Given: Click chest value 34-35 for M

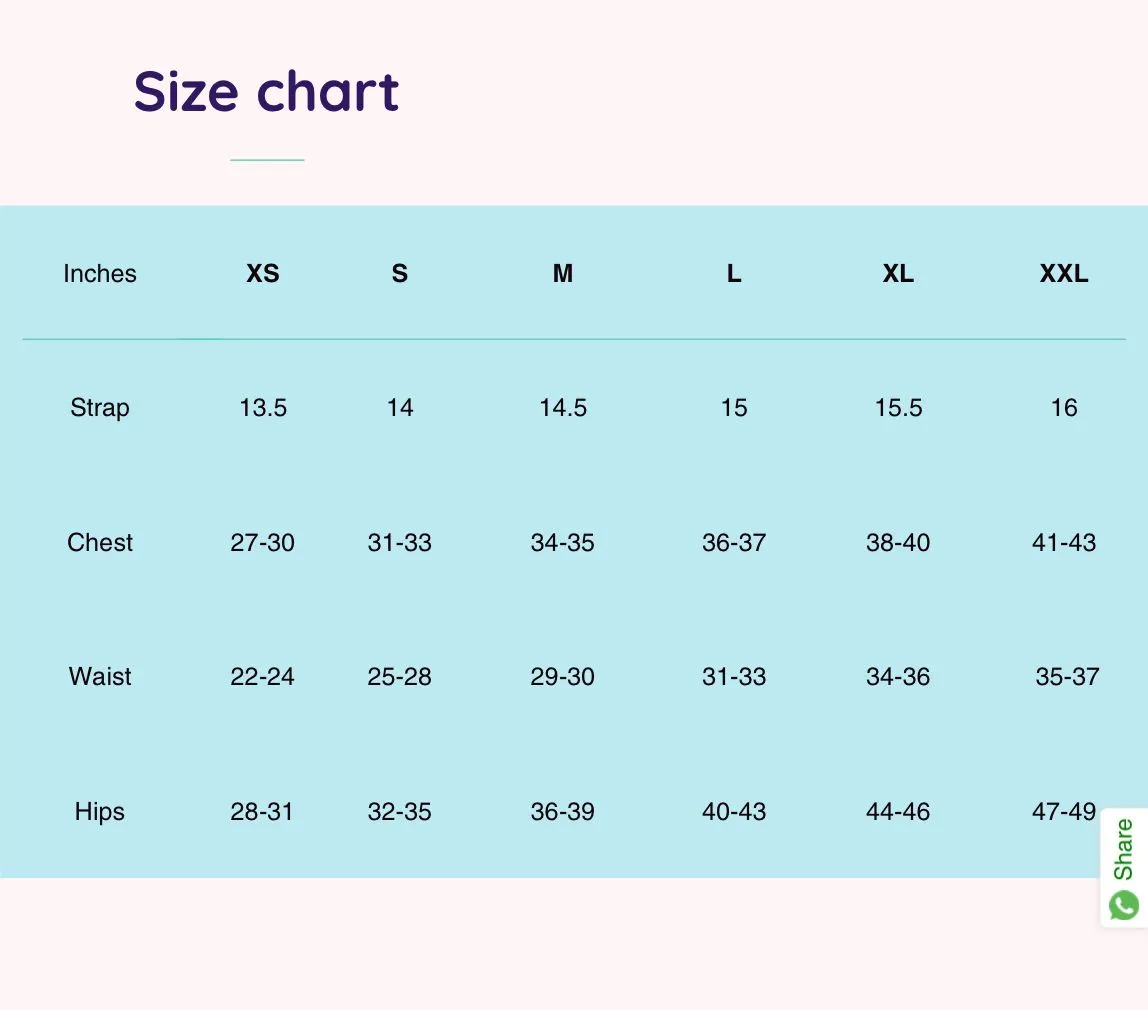Looking at the screenshot, I should [562, 542].
